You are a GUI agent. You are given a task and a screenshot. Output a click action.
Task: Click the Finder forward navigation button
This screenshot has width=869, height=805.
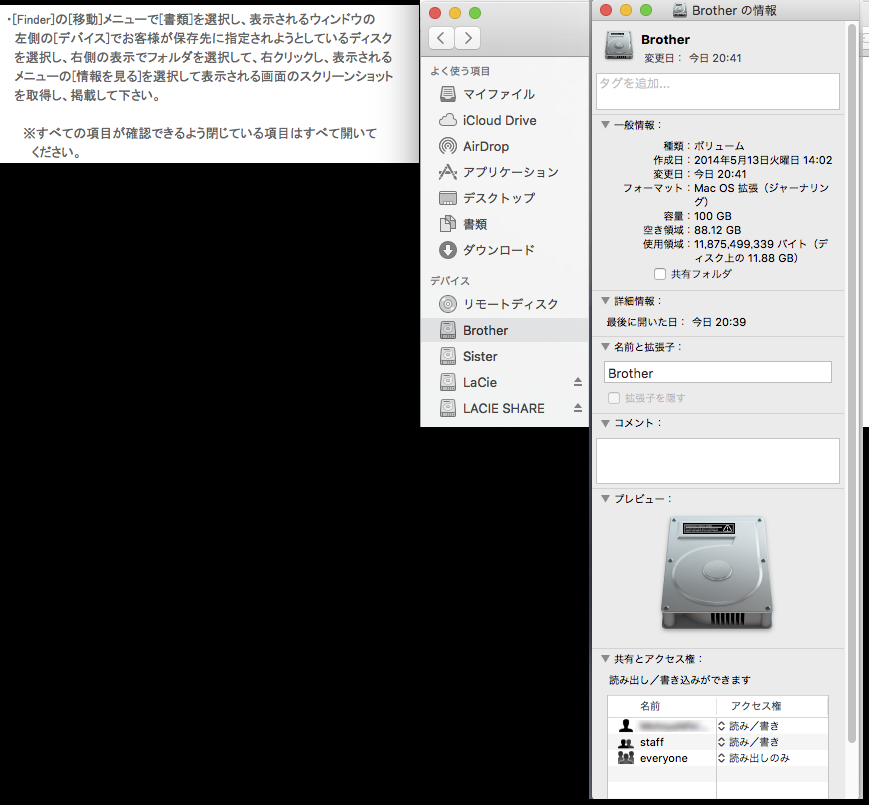467,38
